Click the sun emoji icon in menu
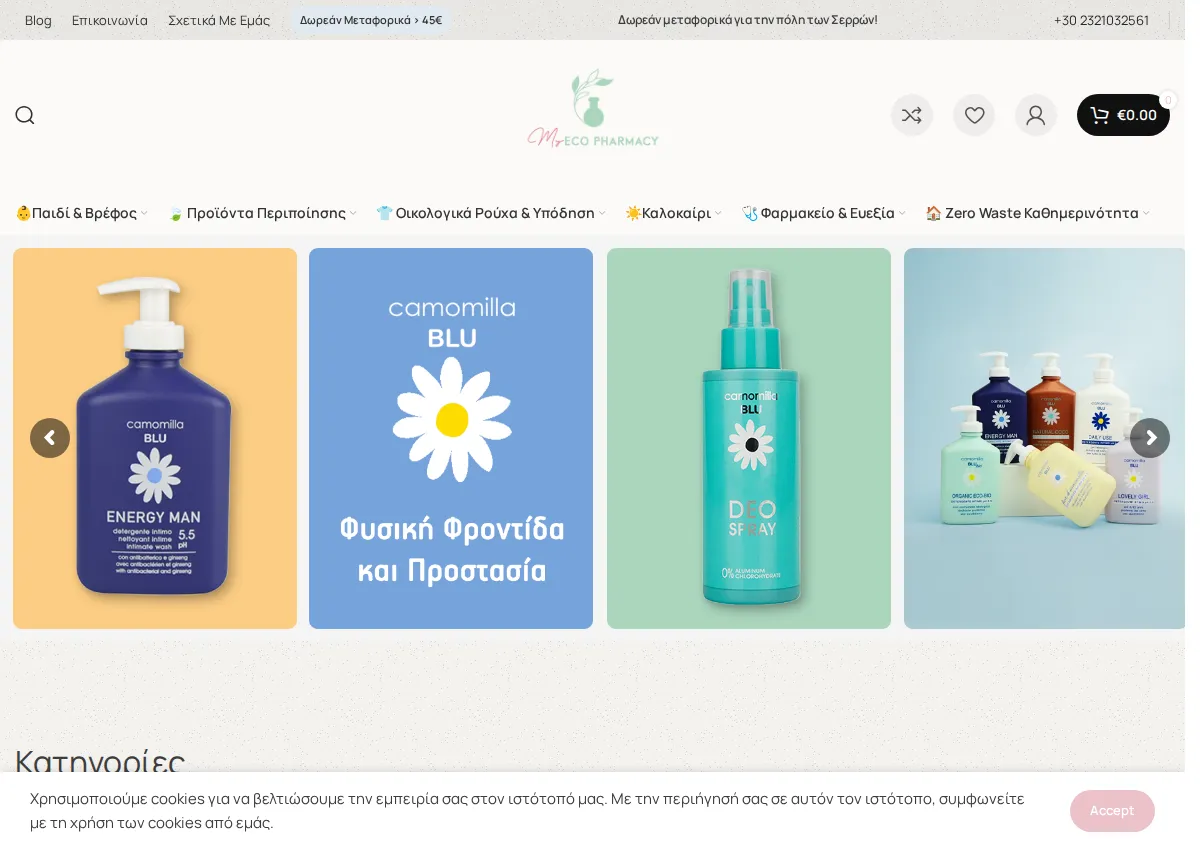Image resolution: width=1200 pixels, height=850 pixels. point(633,213)
